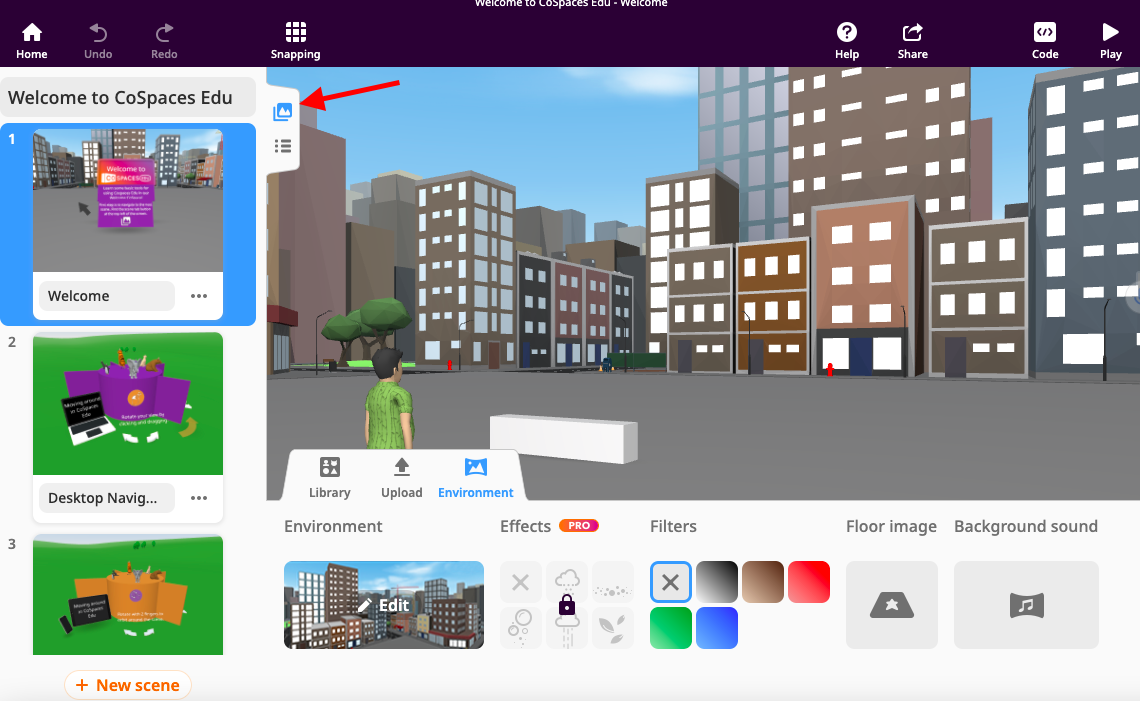Viewport: 1140px width, 701px height.
Task: Edit the city environment image
Action: [384, 605]
